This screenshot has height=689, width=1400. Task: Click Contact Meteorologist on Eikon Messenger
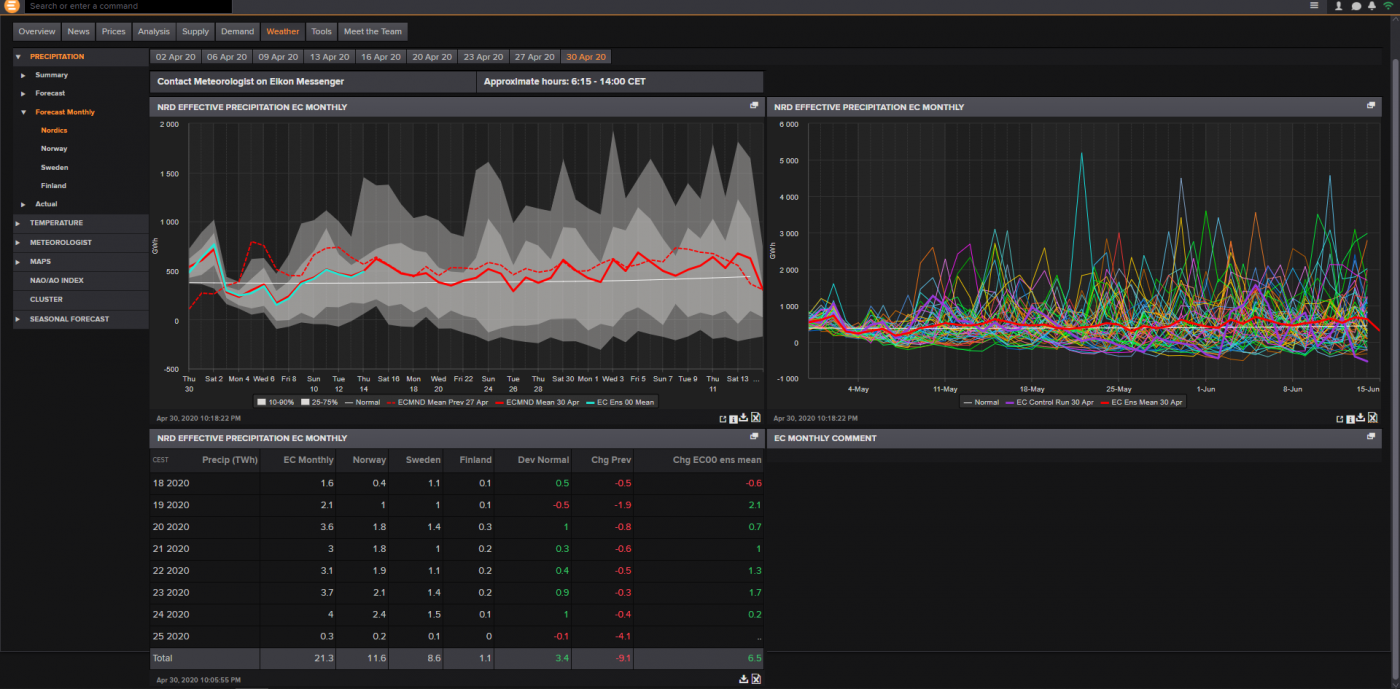(x=250, y=81)
